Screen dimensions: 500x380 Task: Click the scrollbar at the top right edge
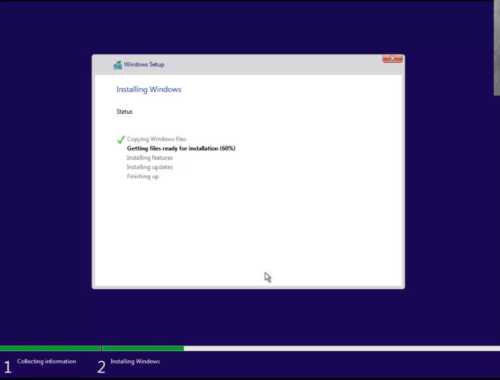[497, 48]
